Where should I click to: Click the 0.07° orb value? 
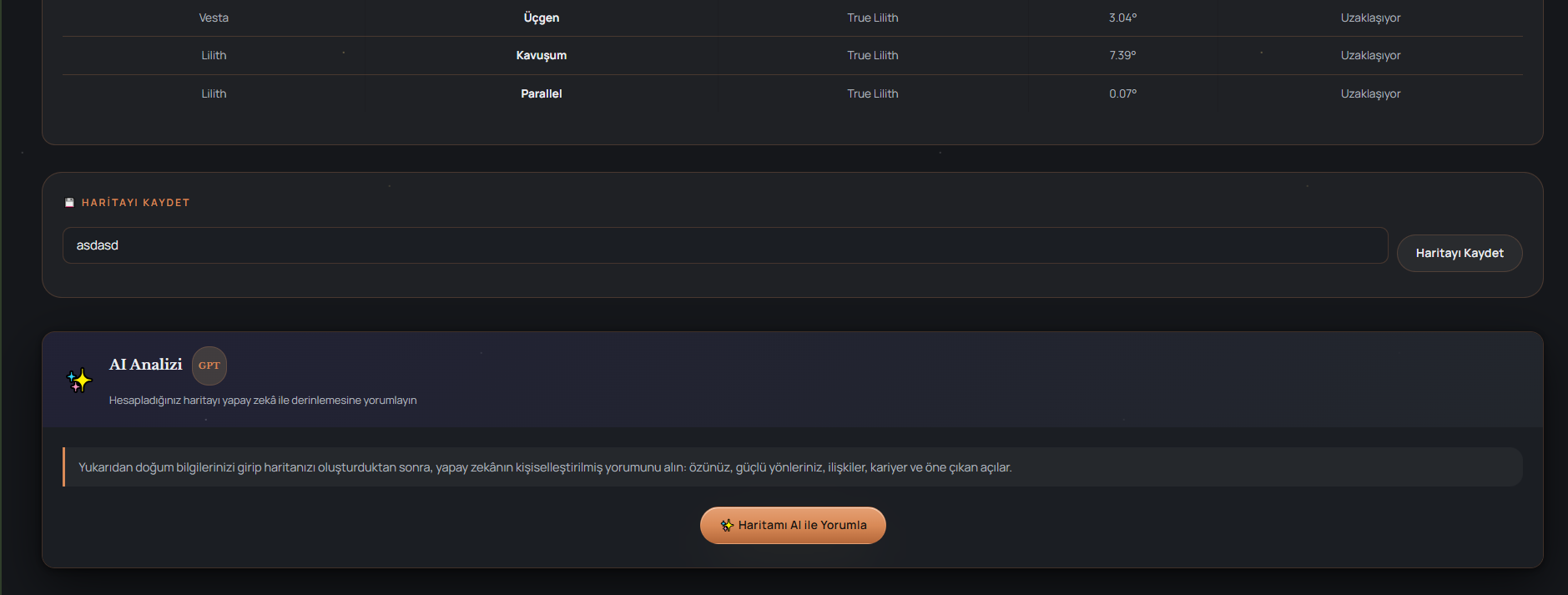(1122, 93)
